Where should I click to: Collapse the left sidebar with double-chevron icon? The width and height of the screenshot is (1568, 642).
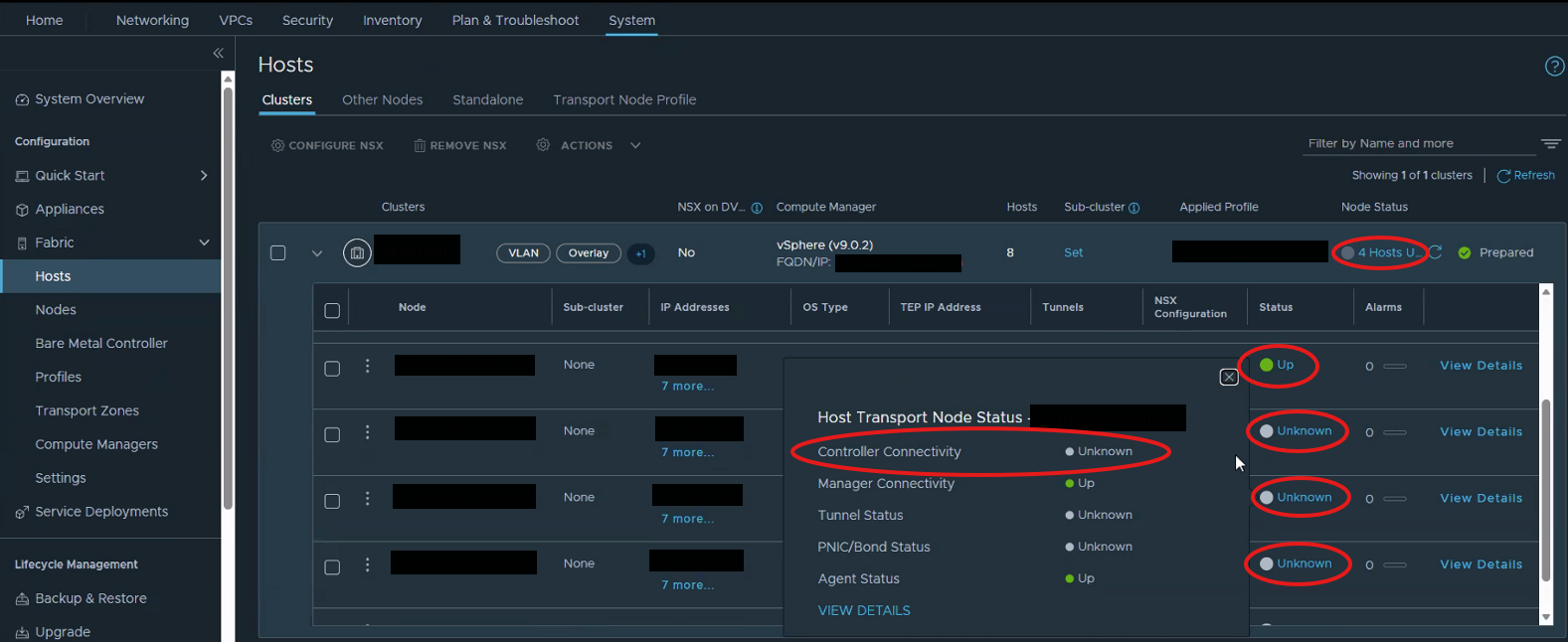218,54
